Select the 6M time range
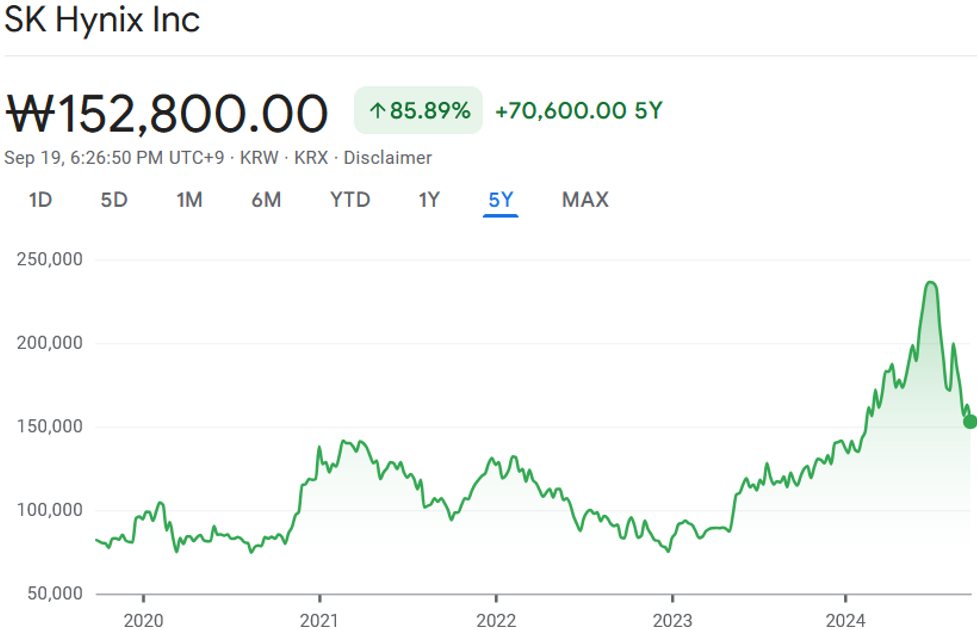Image resolution: width=977 pixels, height=630 pixels. point(266,200)
